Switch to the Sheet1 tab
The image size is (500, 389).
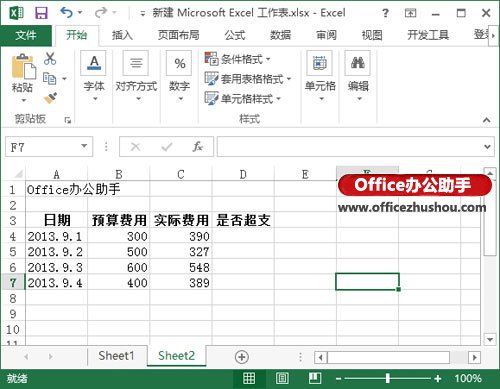116,356
